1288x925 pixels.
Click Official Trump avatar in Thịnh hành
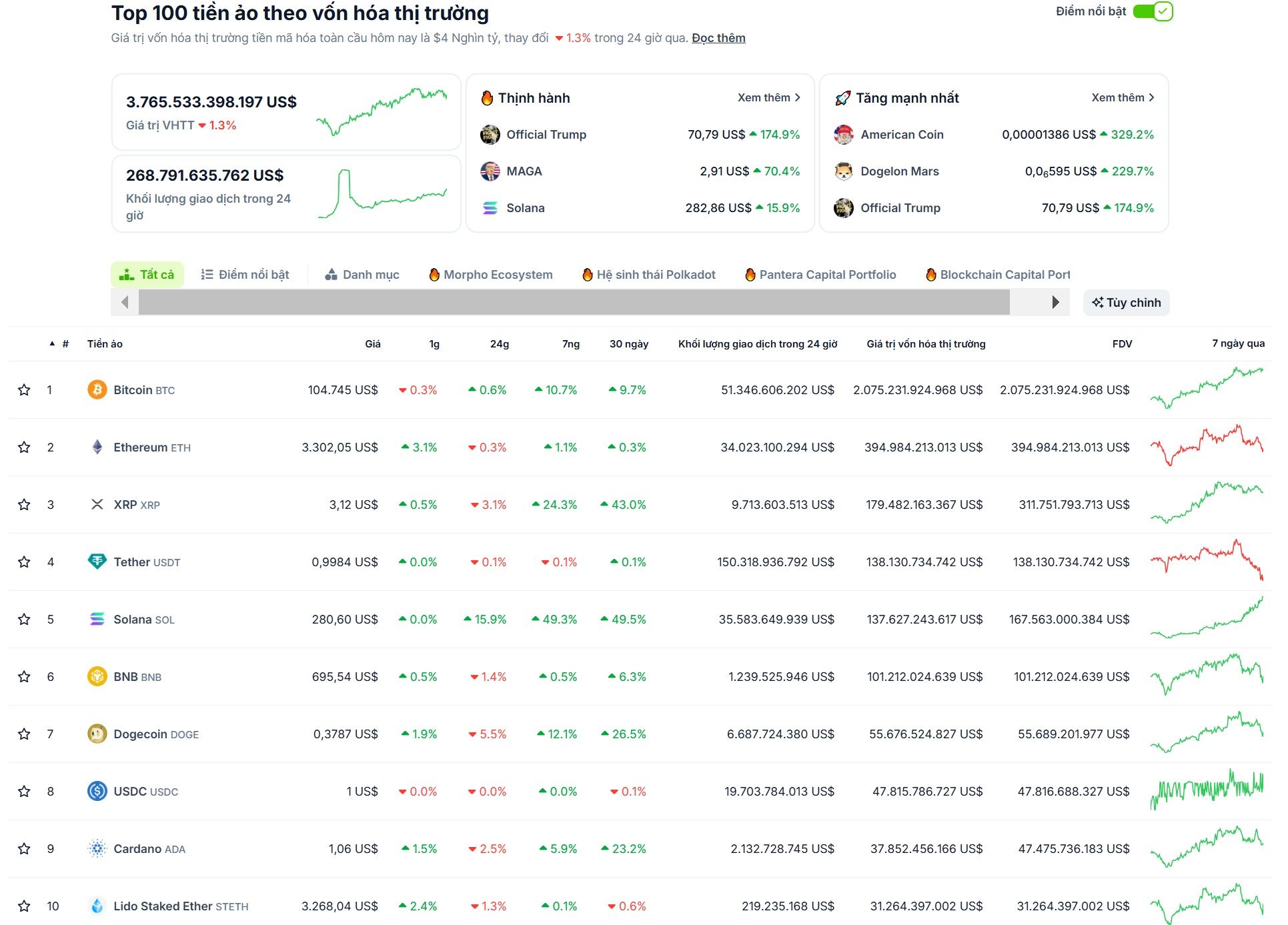[x=490, y=135]
